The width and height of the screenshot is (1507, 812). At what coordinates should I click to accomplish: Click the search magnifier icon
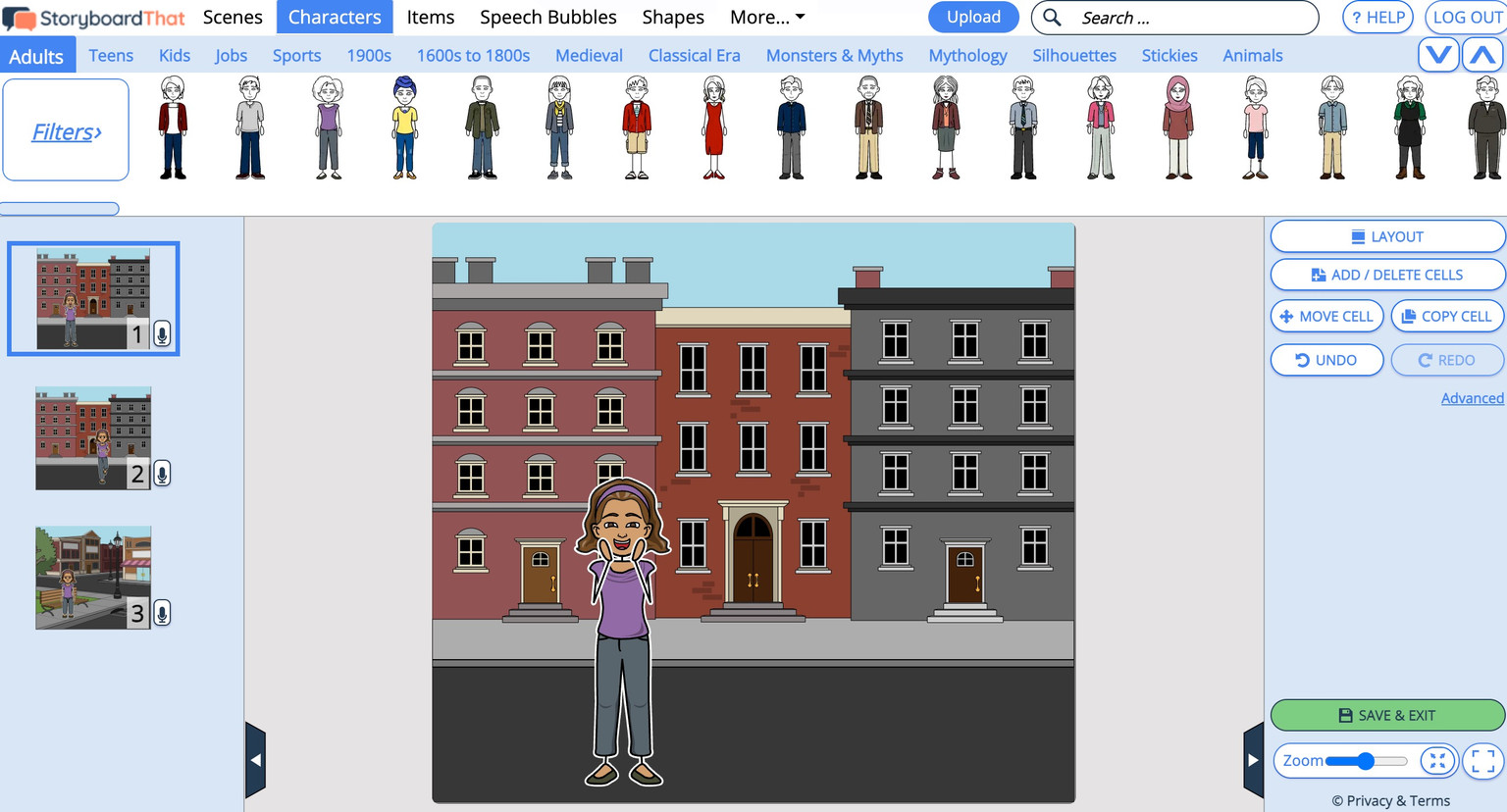click(1051, 18)
